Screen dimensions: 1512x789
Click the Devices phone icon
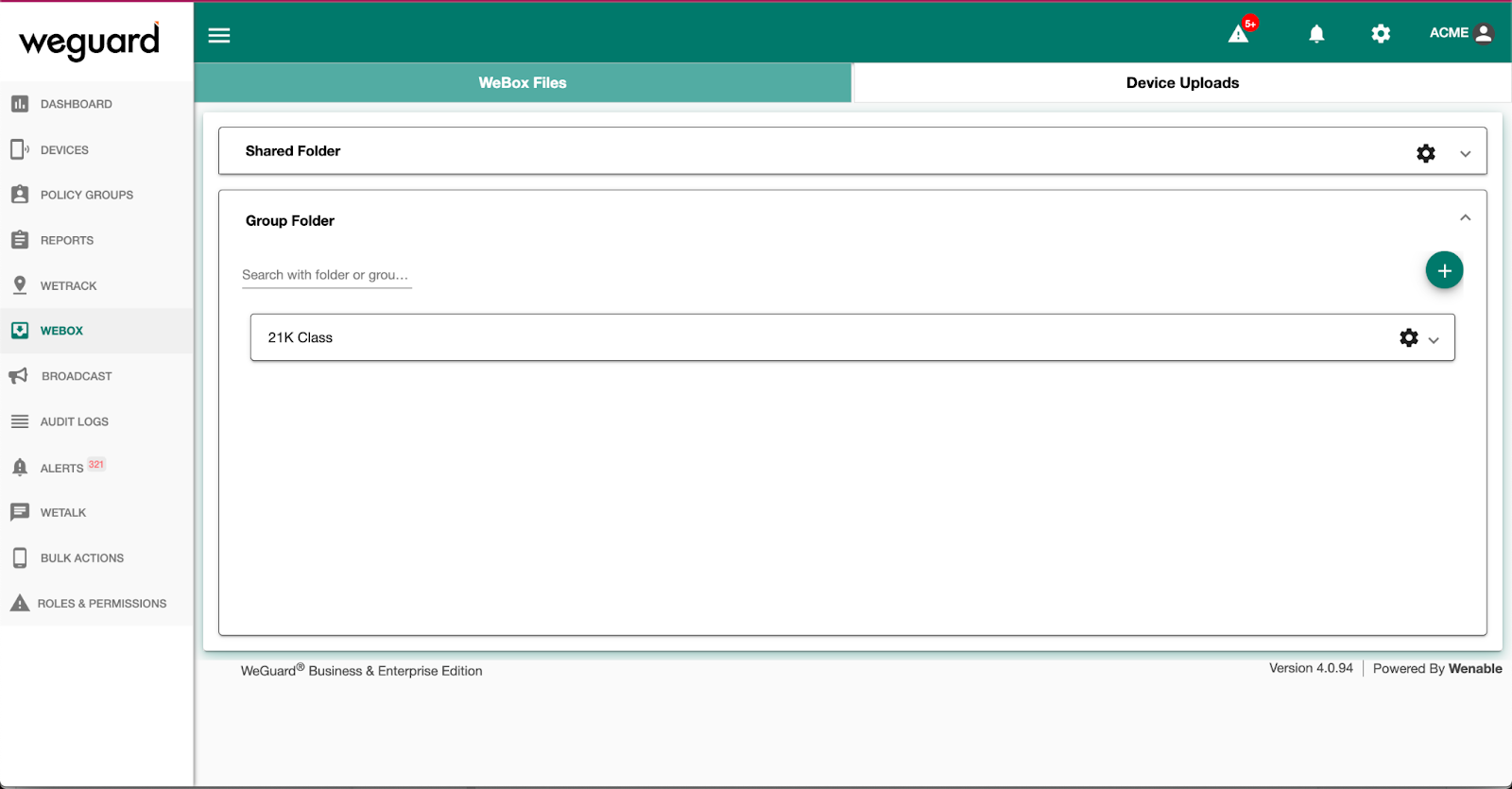(x=20, y=149)
